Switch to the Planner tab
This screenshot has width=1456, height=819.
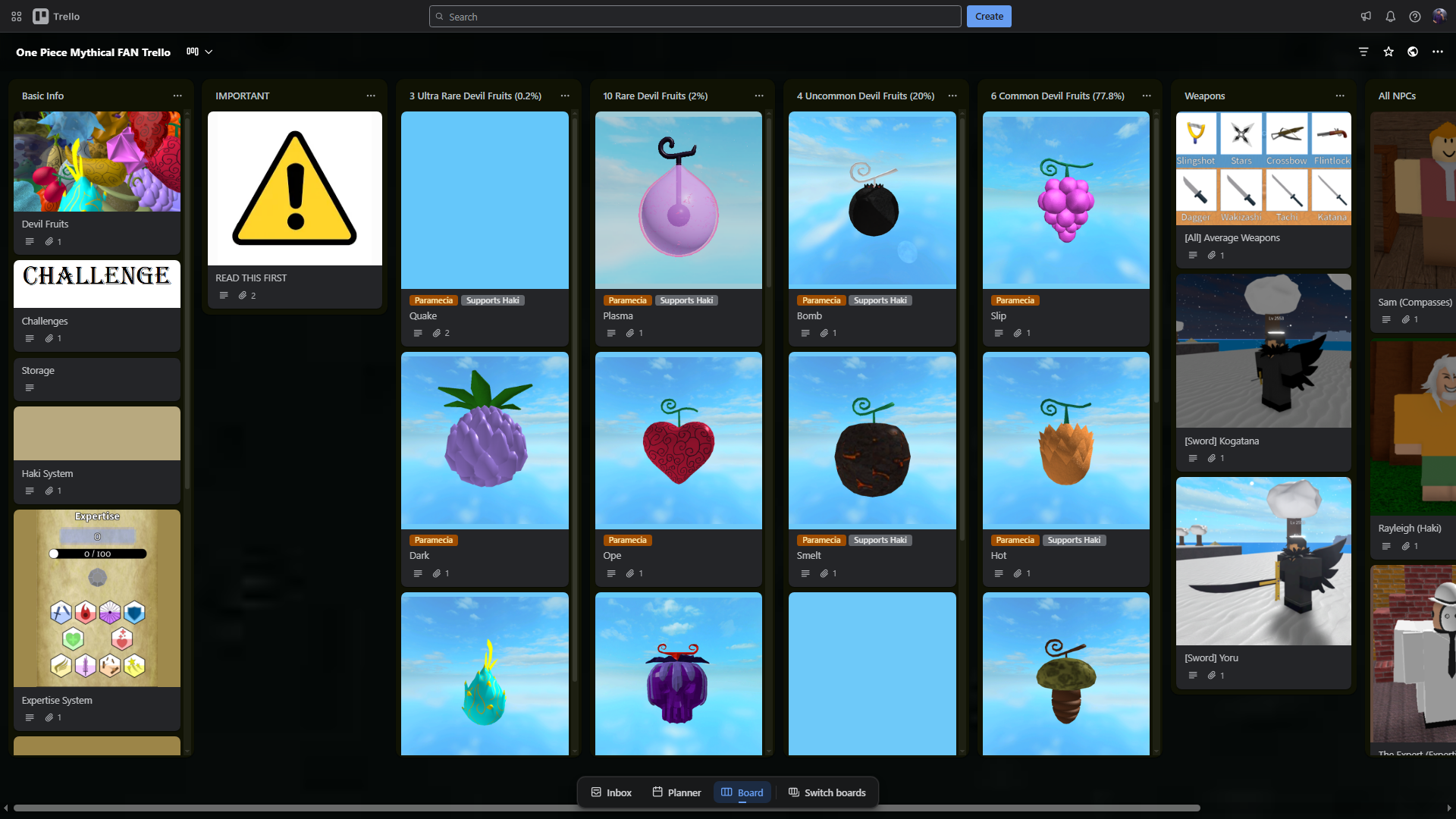pos(676,792)
